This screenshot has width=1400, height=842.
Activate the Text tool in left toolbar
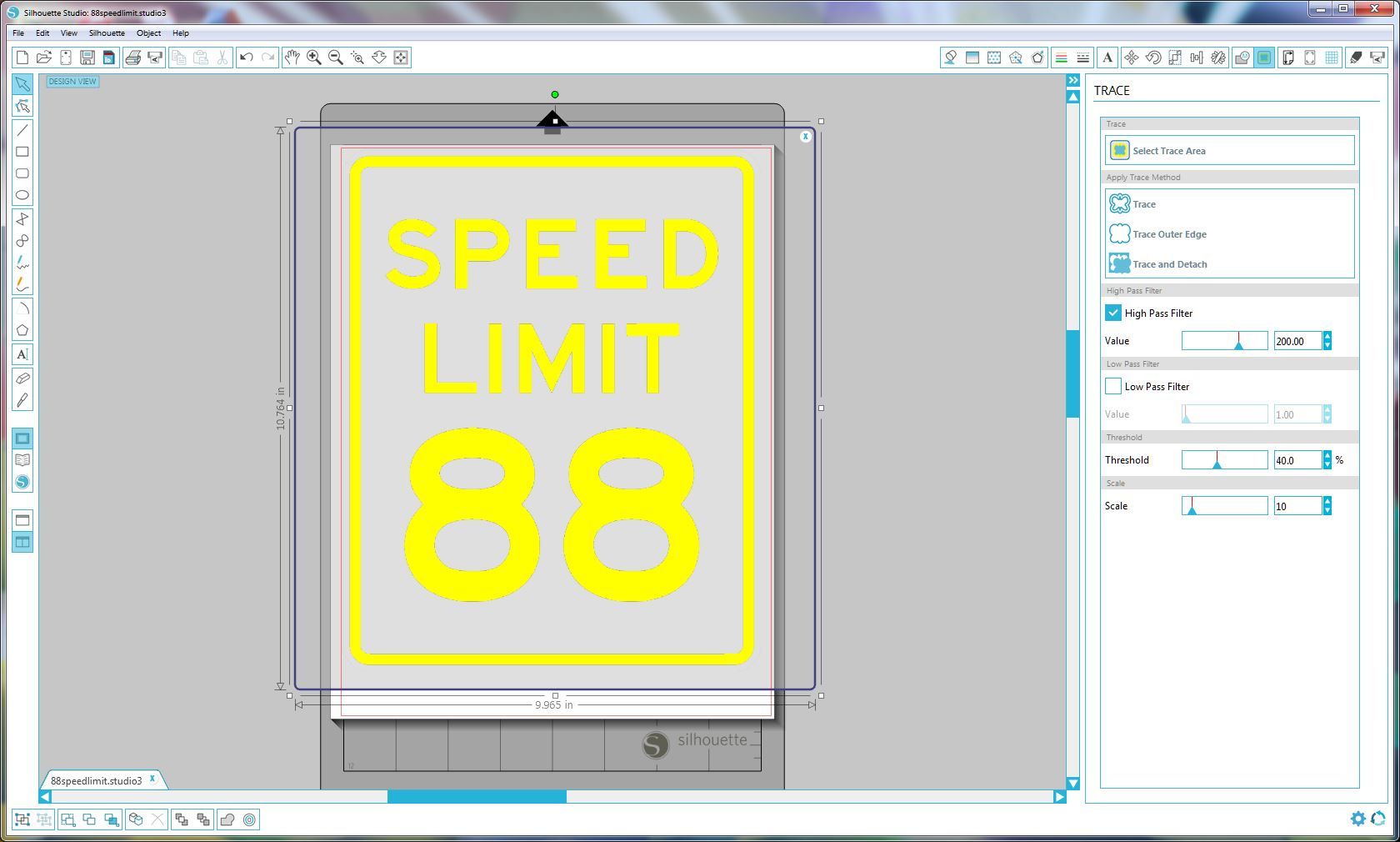[22, 354]
